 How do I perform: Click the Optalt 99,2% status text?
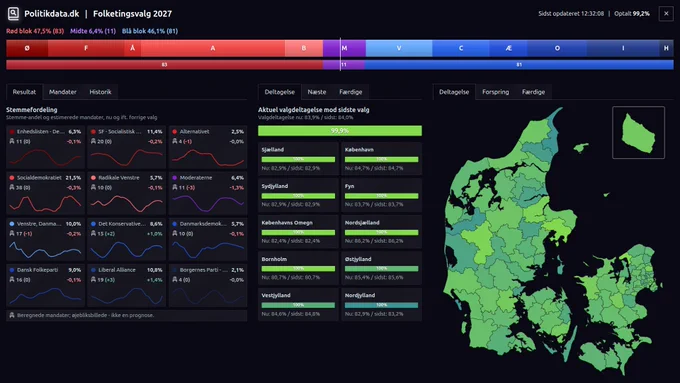[x=632, y=13]
